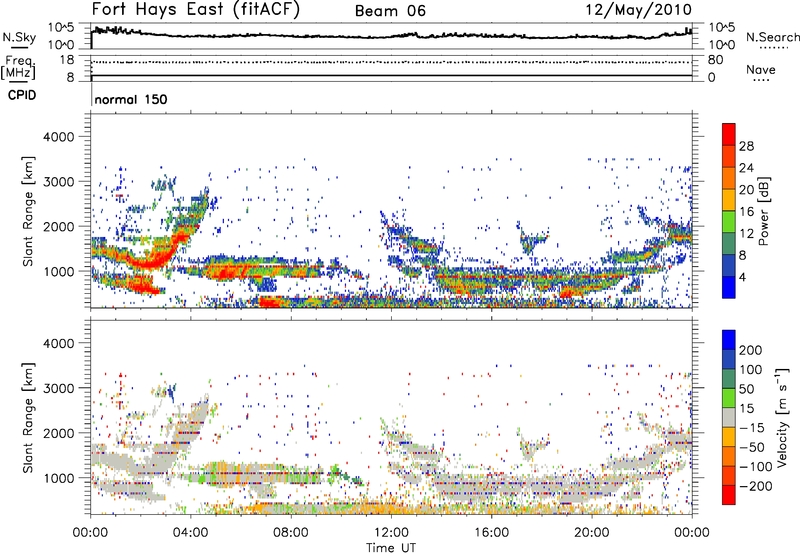Click the '-15' tick on the Velocity colorbar
The image size is (800, 554).
(752, 427)
